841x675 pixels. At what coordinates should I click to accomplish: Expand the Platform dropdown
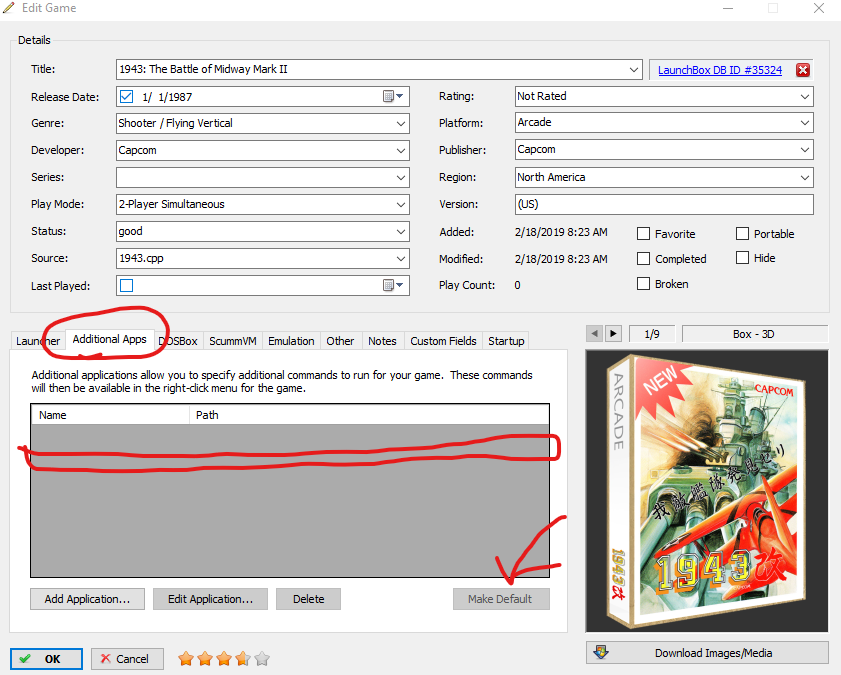(805, 123)
